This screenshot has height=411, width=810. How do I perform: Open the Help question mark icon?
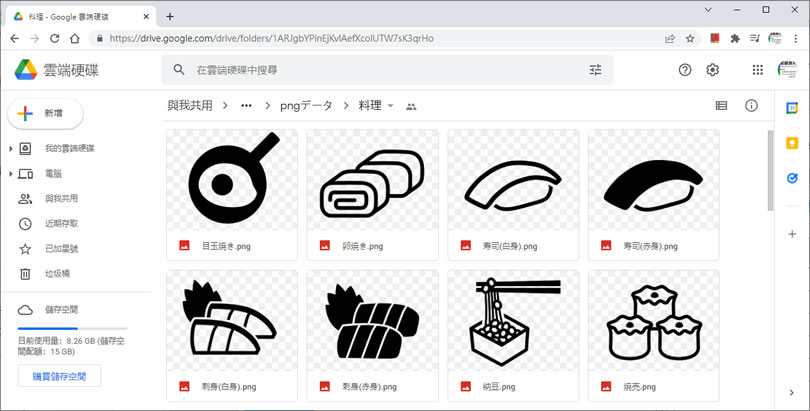(x=685, y=70)
